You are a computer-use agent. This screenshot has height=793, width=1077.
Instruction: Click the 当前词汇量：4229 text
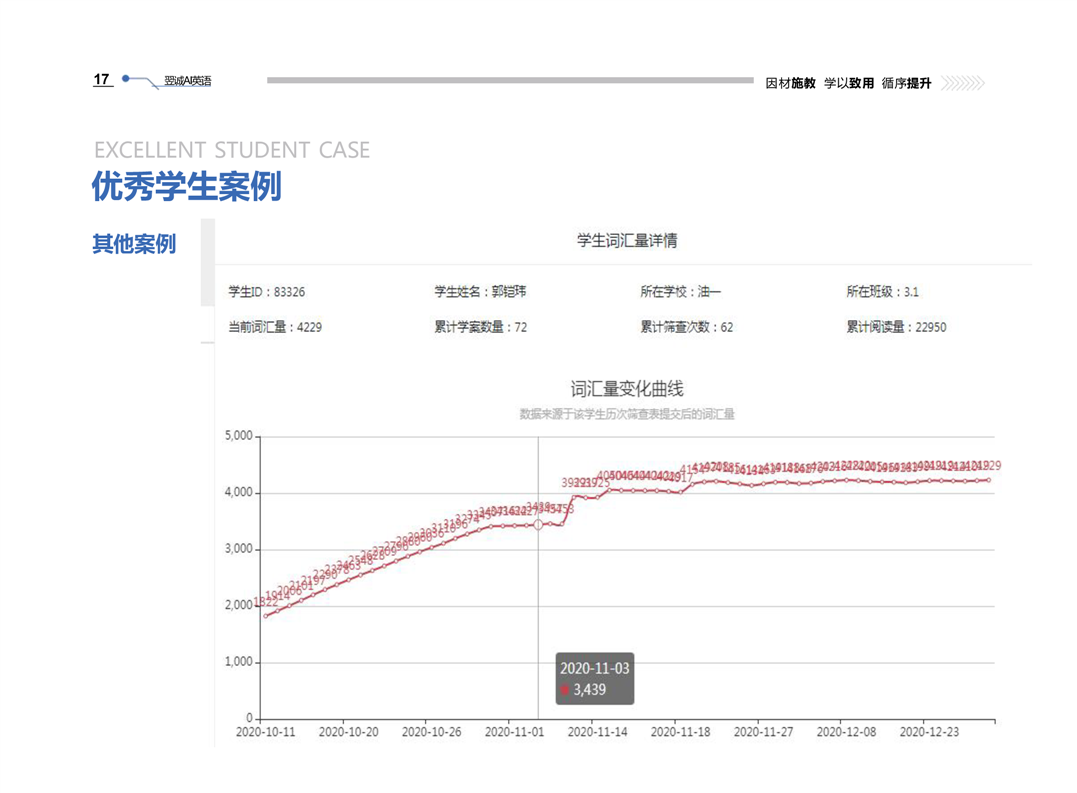275,327
